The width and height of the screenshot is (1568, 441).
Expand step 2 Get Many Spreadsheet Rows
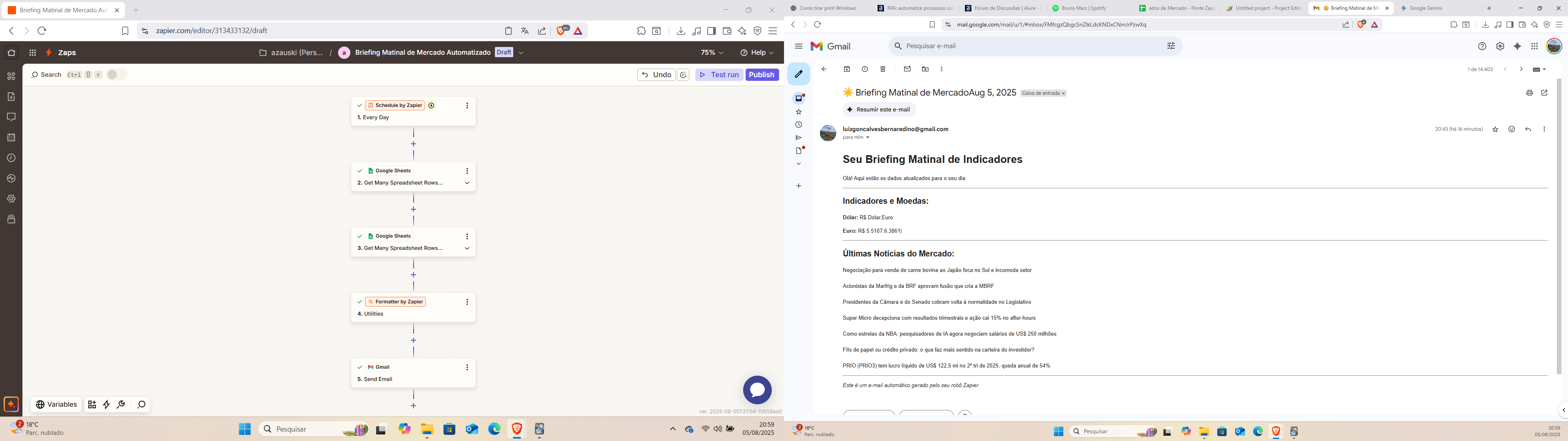[467, 183]
